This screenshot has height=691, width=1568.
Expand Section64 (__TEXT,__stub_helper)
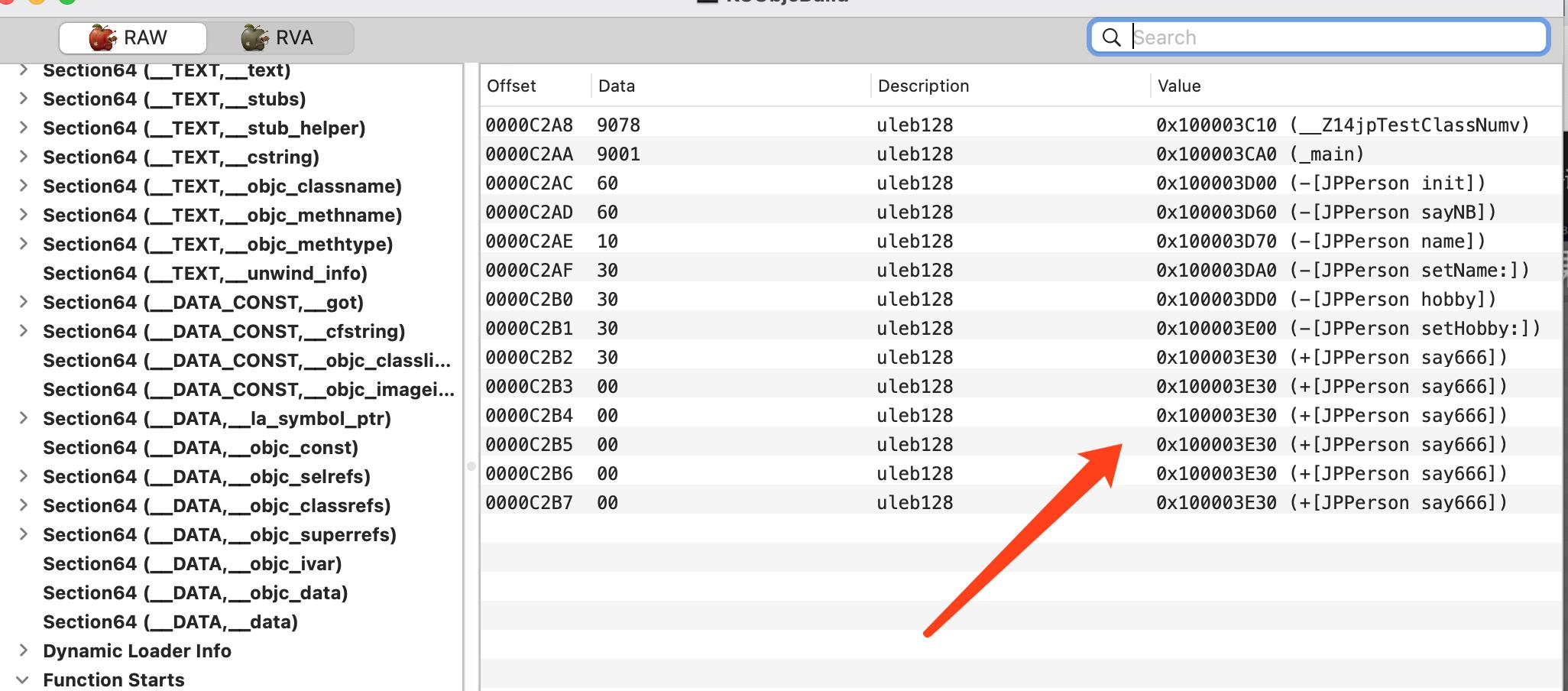[x=24, y=128]
